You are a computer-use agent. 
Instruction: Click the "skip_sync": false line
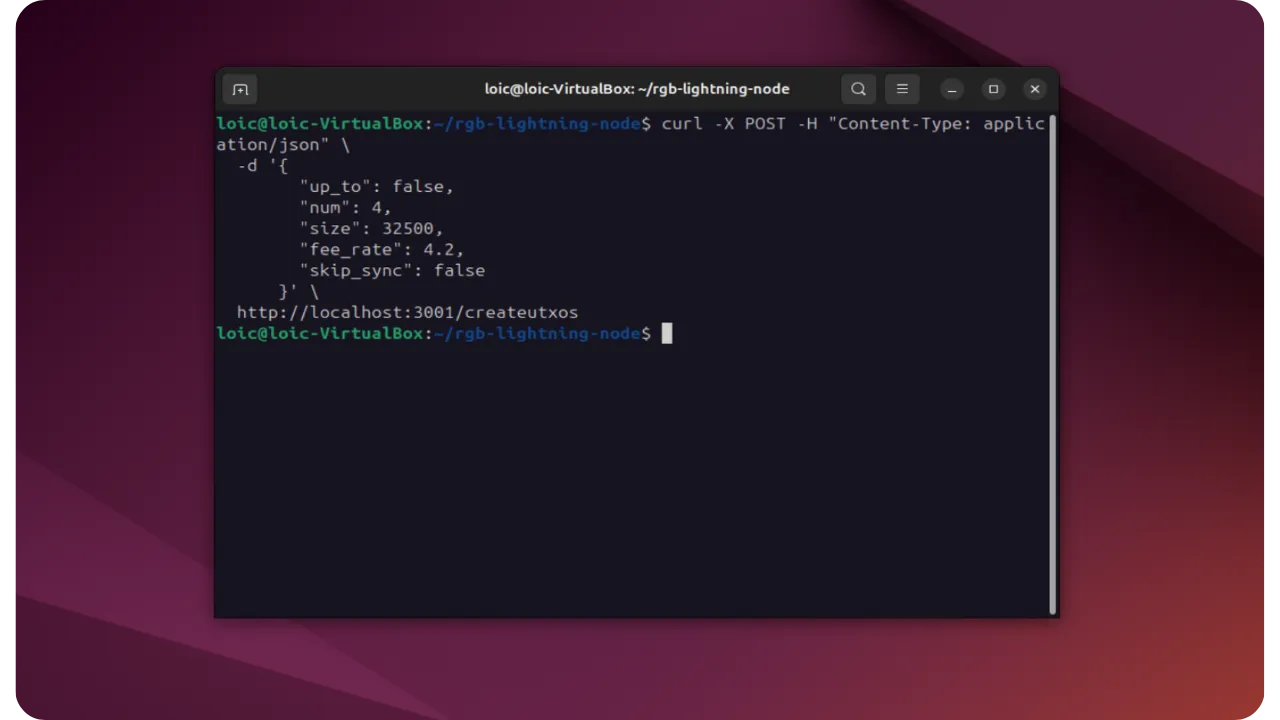[392, 270]
